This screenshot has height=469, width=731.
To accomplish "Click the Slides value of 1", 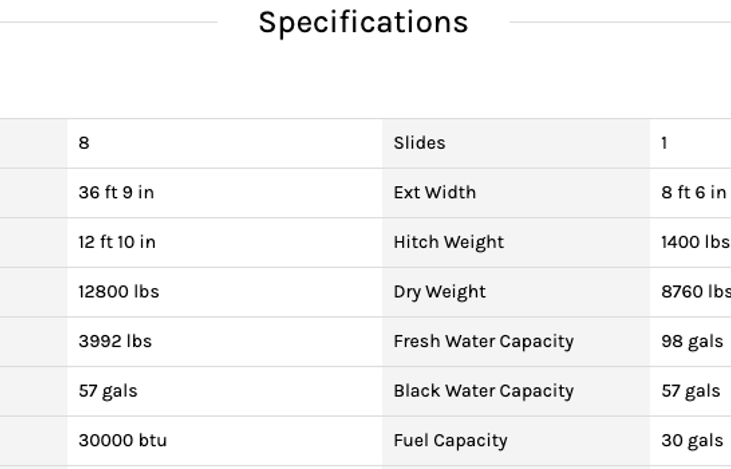I will point(664,143).
